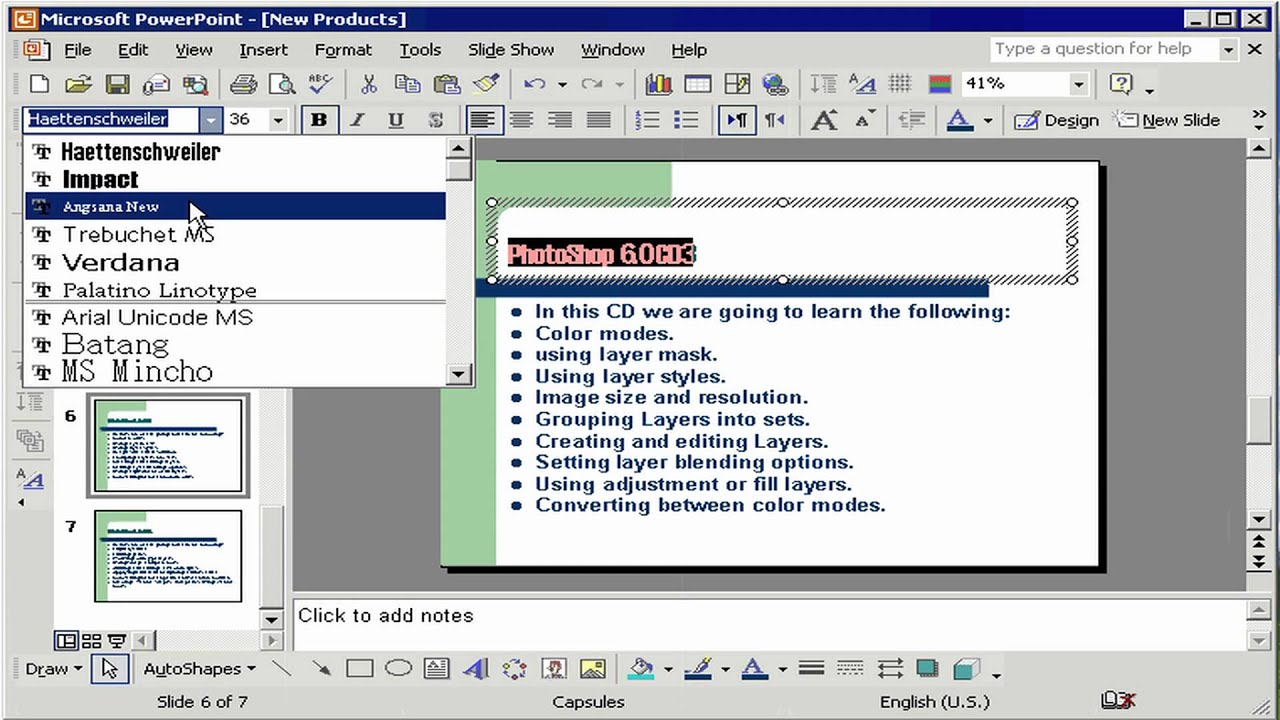The image size is (1280, 720).
Task: Center the text alignment
Action: click(521, 120)
